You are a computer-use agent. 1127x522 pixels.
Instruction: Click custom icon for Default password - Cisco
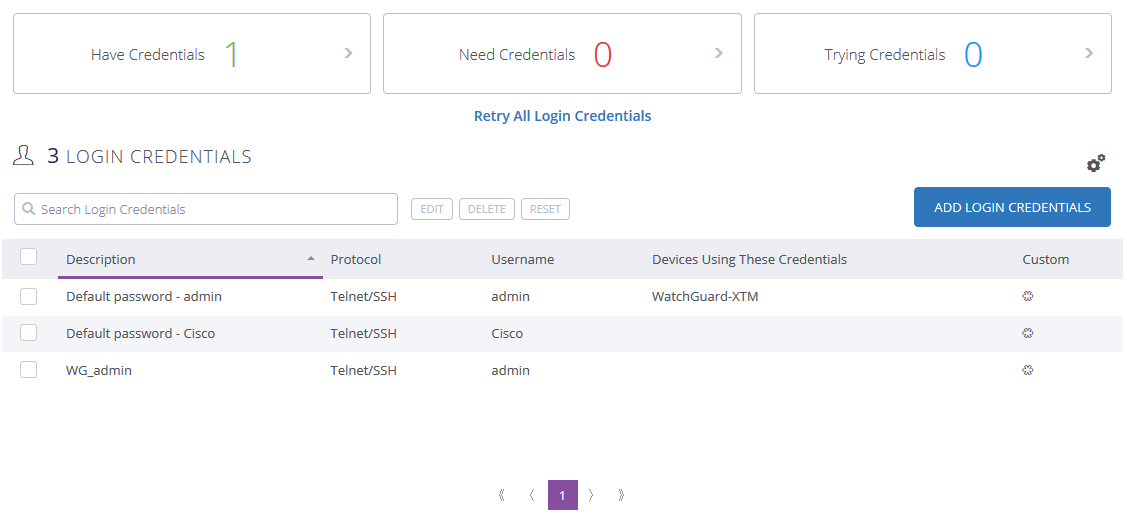tap(1027, 333)
